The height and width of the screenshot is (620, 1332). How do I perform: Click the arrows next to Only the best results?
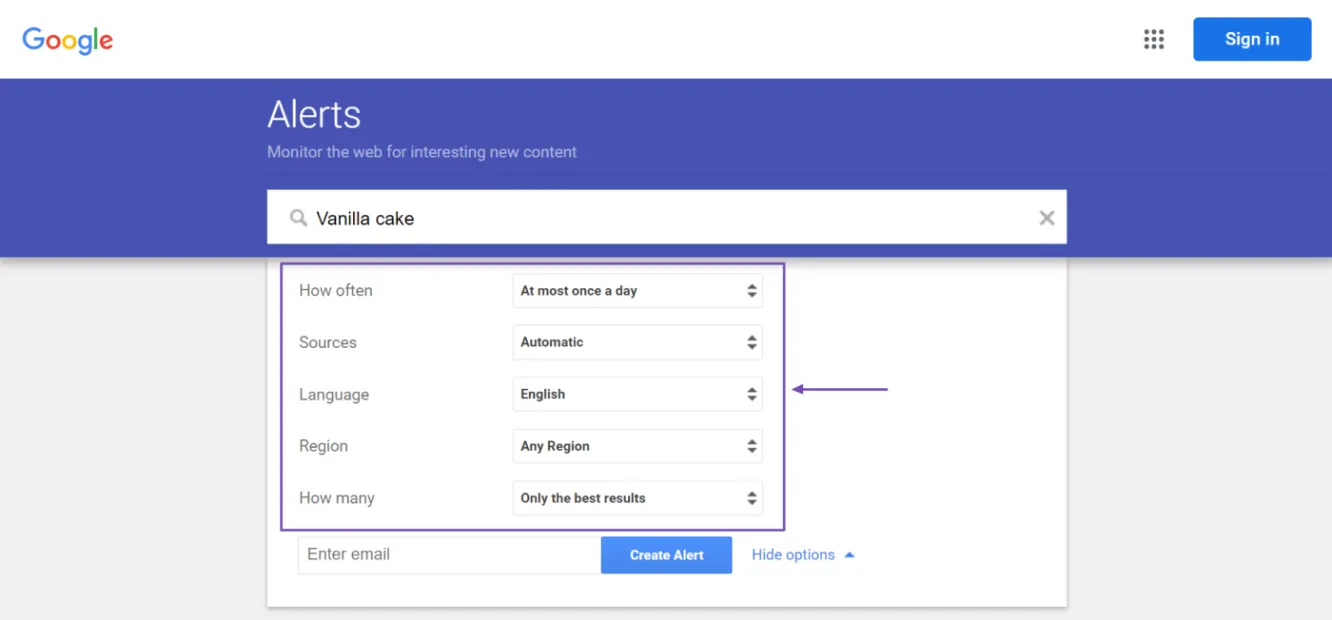[751, 498]
